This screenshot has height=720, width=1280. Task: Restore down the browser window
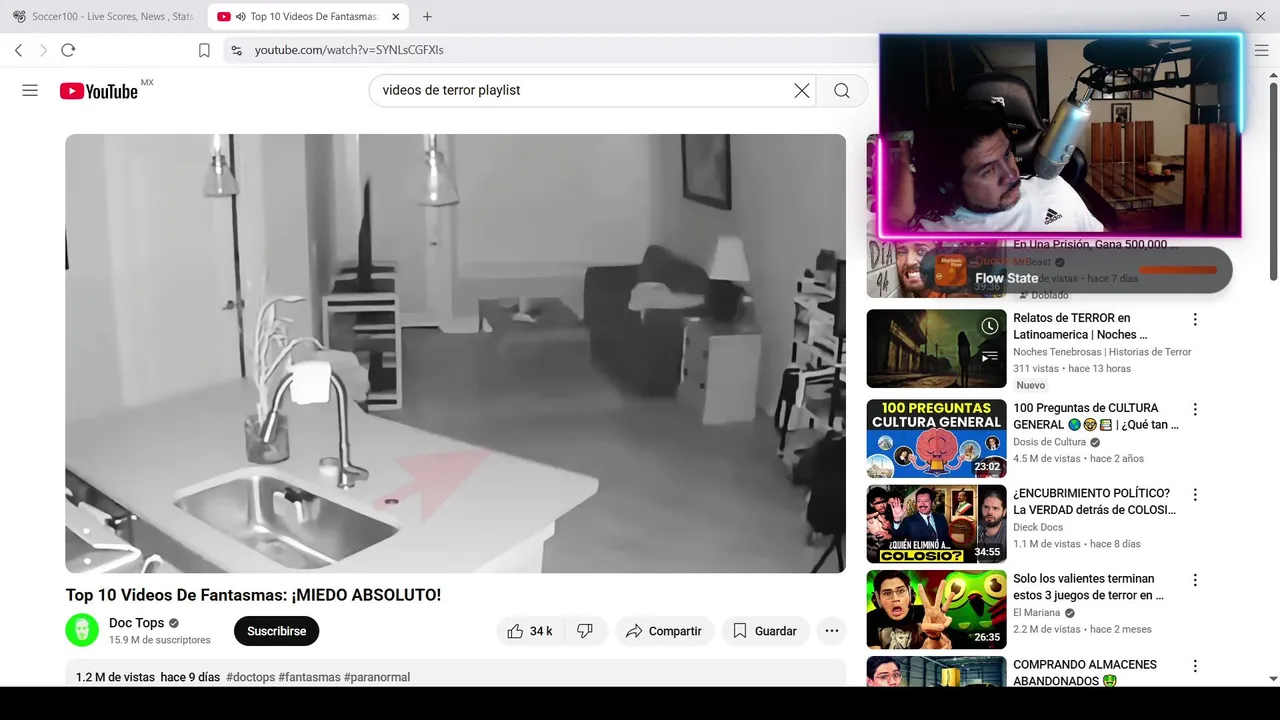click(x=1222, y=16)
